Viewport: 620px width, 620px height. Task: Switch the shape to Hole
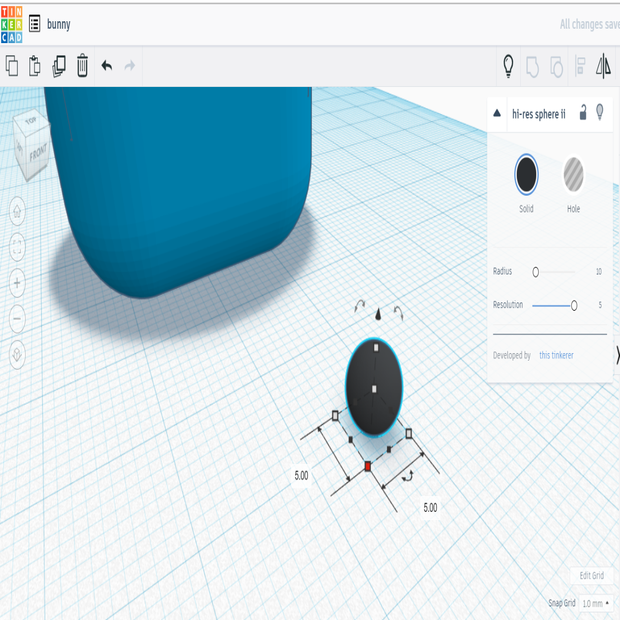(573, 175)
